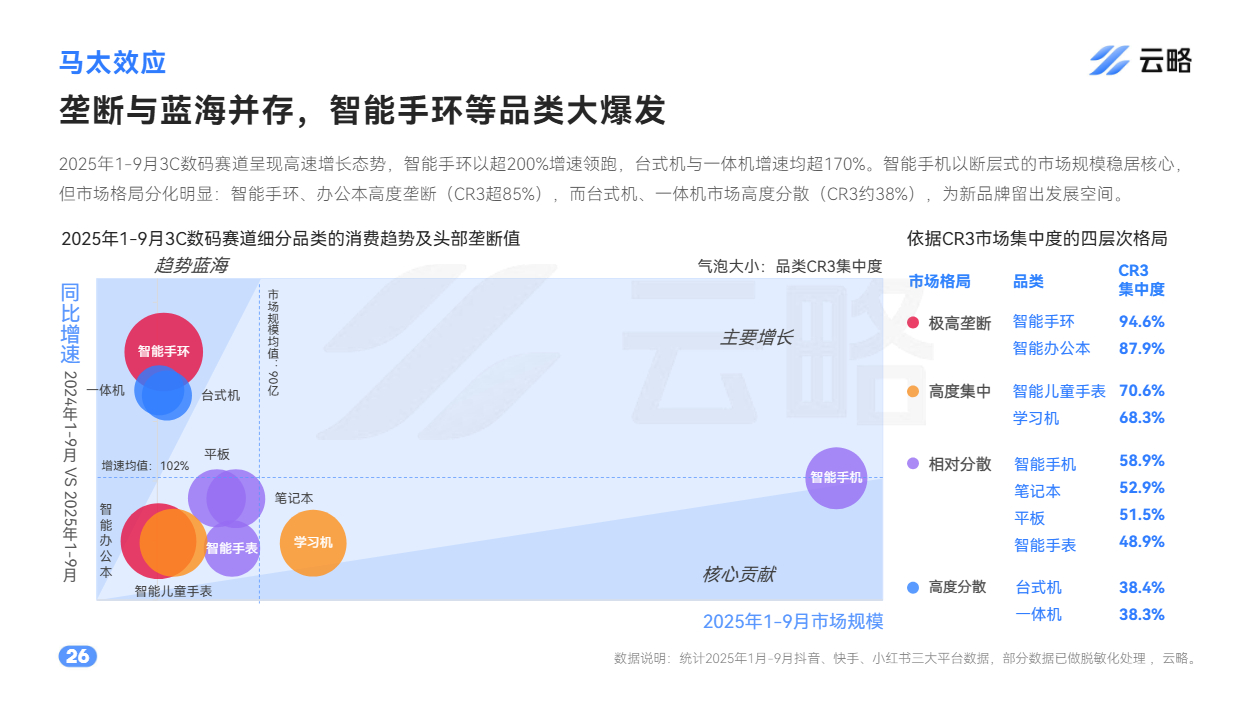The height and width of the screenshot is (703, 1250).
Task: Select the purple 智能手机 bubble
Action: (836, 478)
